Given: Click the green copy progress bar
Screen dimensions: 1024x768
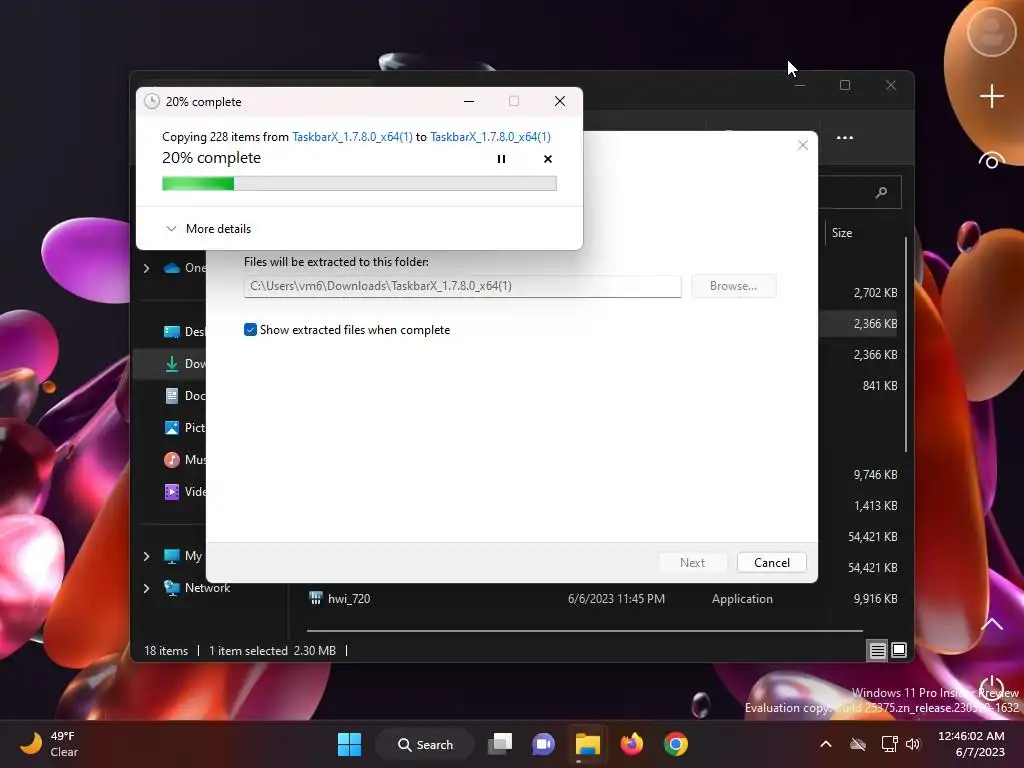Looking at the screenshot, I should tap(359, 184).
